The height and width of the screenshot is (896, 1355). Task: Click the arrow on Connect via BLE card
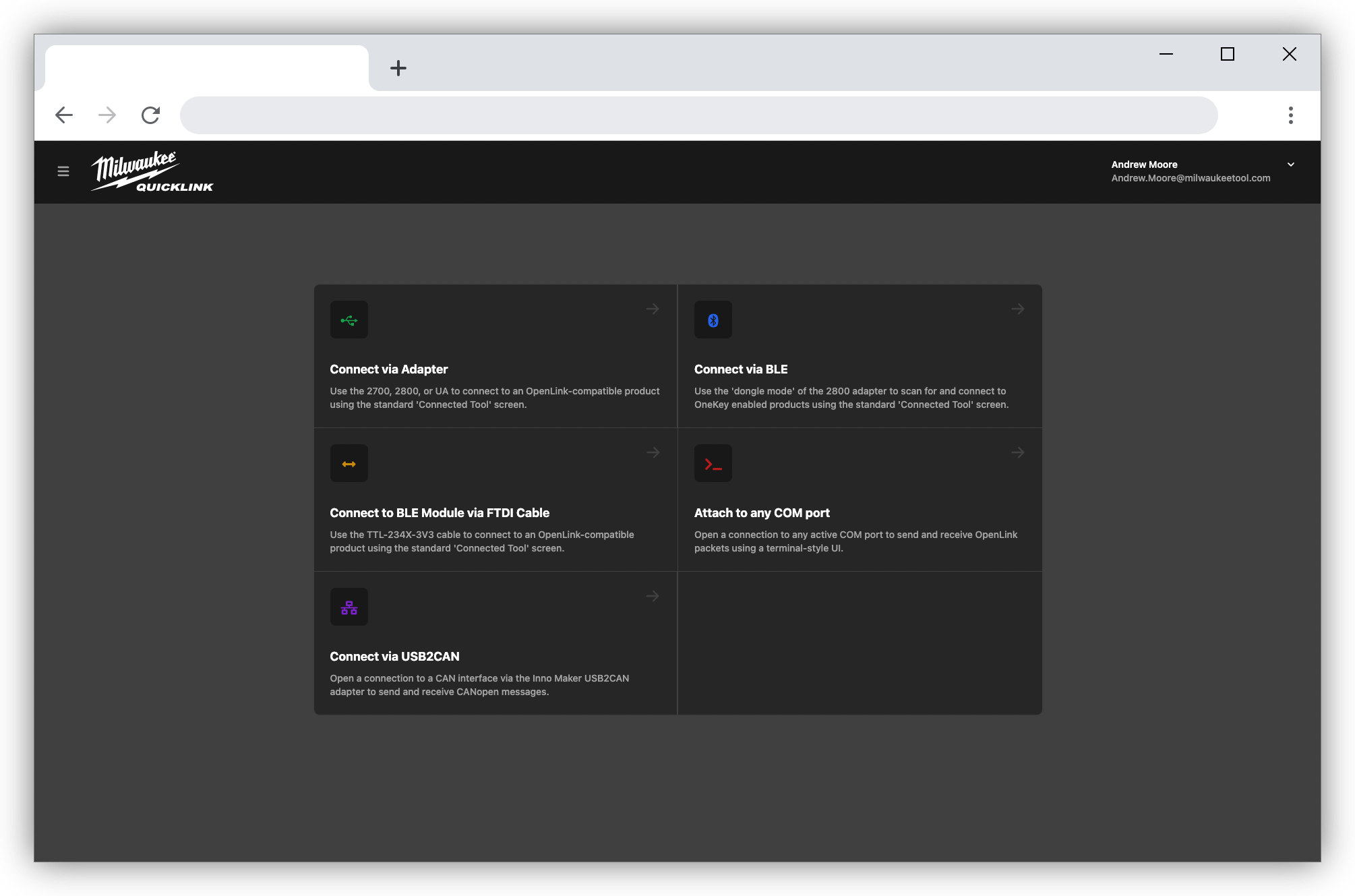(1018, 309)
